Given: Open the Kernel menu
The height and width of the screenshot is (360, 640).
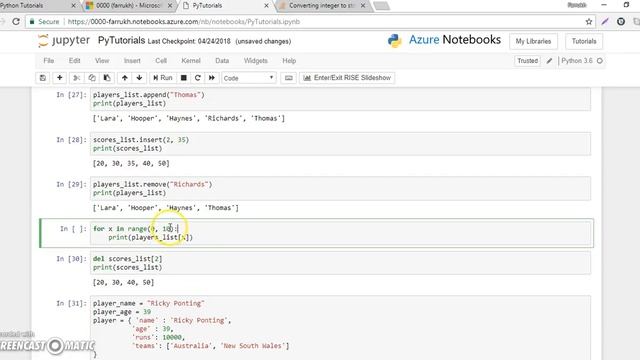Looking at the screenshot, I should 191,61.
